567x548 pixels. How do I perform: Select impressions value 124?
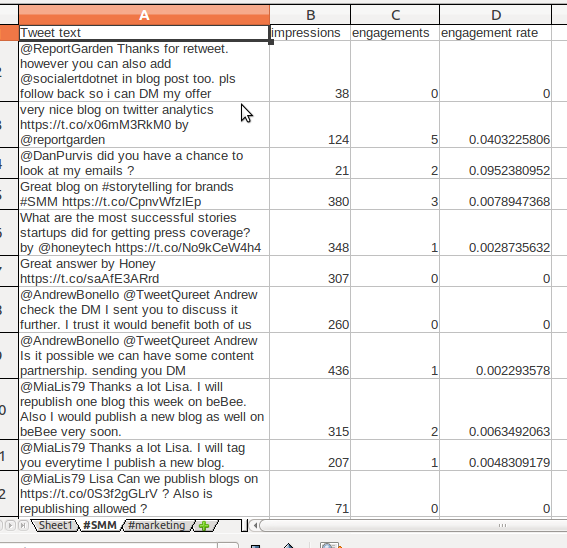pyautogui.click(x=310, y=125)
